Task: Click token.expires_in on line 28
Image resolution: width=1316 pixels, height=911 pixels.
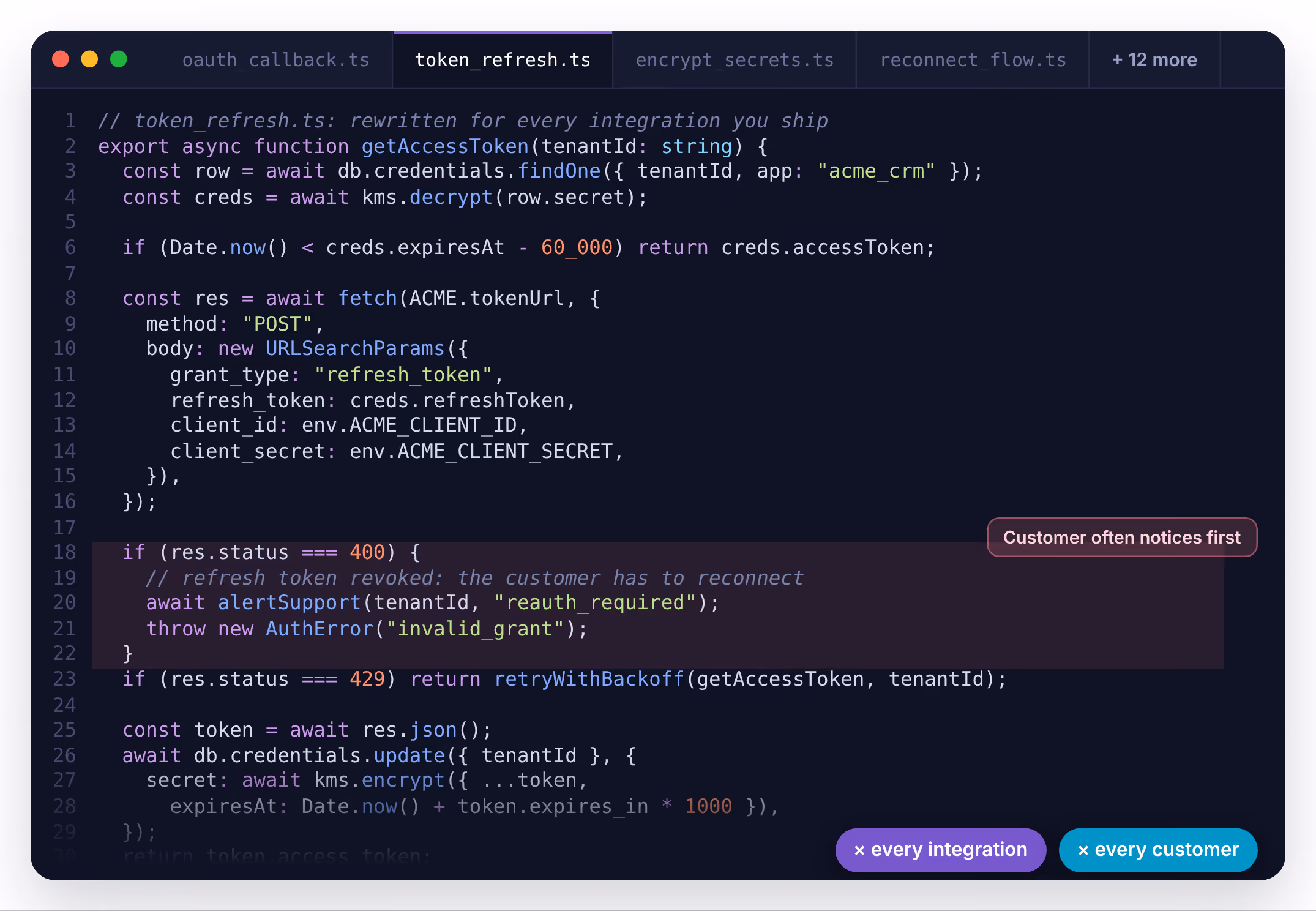Action: tap(553, 807)
